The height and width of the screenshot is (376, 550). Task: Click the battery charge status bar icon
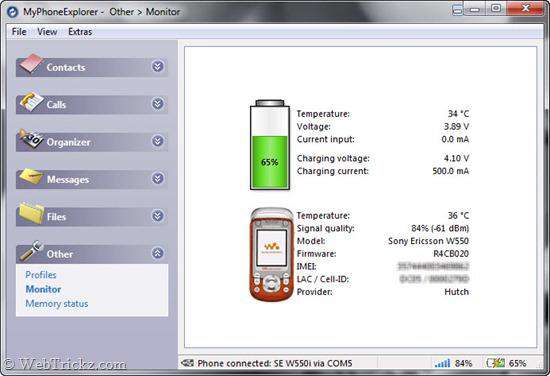(x=496, y=363)
